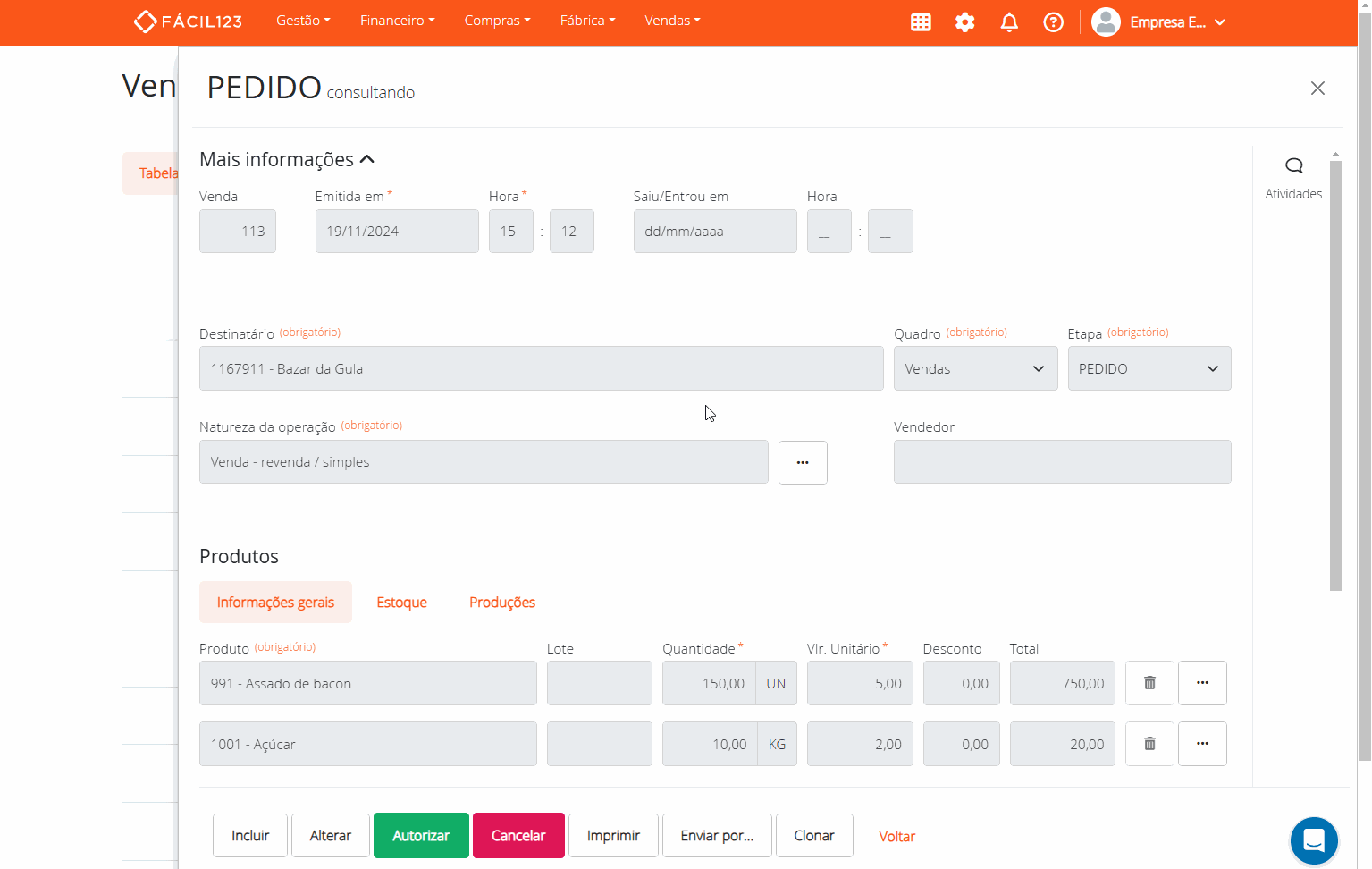Select the Produções tab
This screenshot has width=1372, height=869.
(x=501, y=603)
